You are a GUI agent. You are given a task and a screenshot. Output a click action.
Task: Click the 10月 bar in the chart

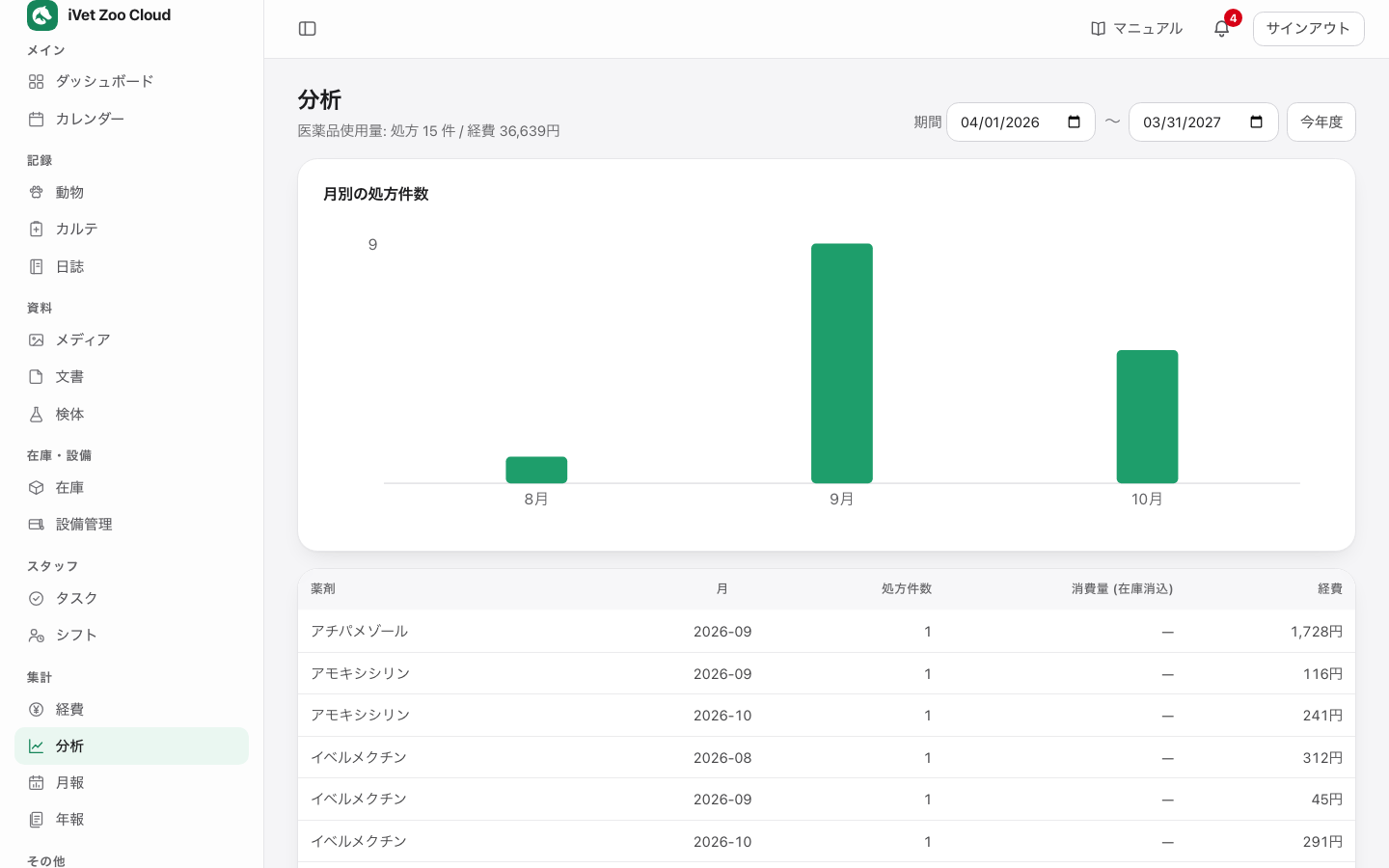click(1147, 417)
